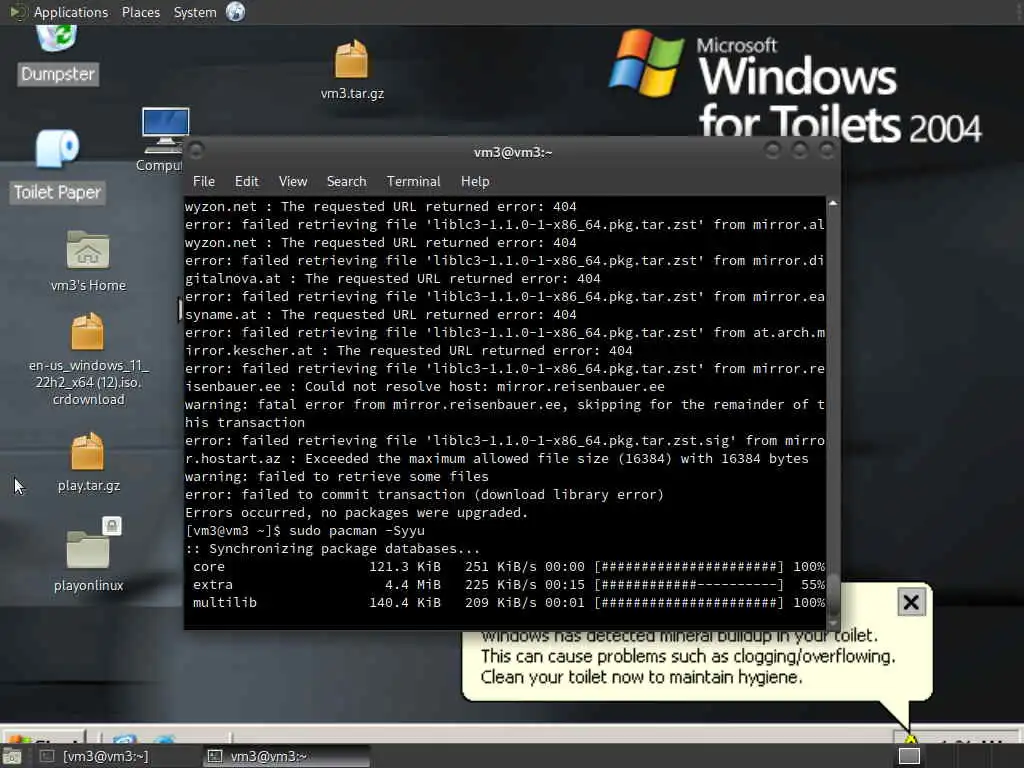Close the terminal window
This screenshot has width=1024, height=768.
827,150
